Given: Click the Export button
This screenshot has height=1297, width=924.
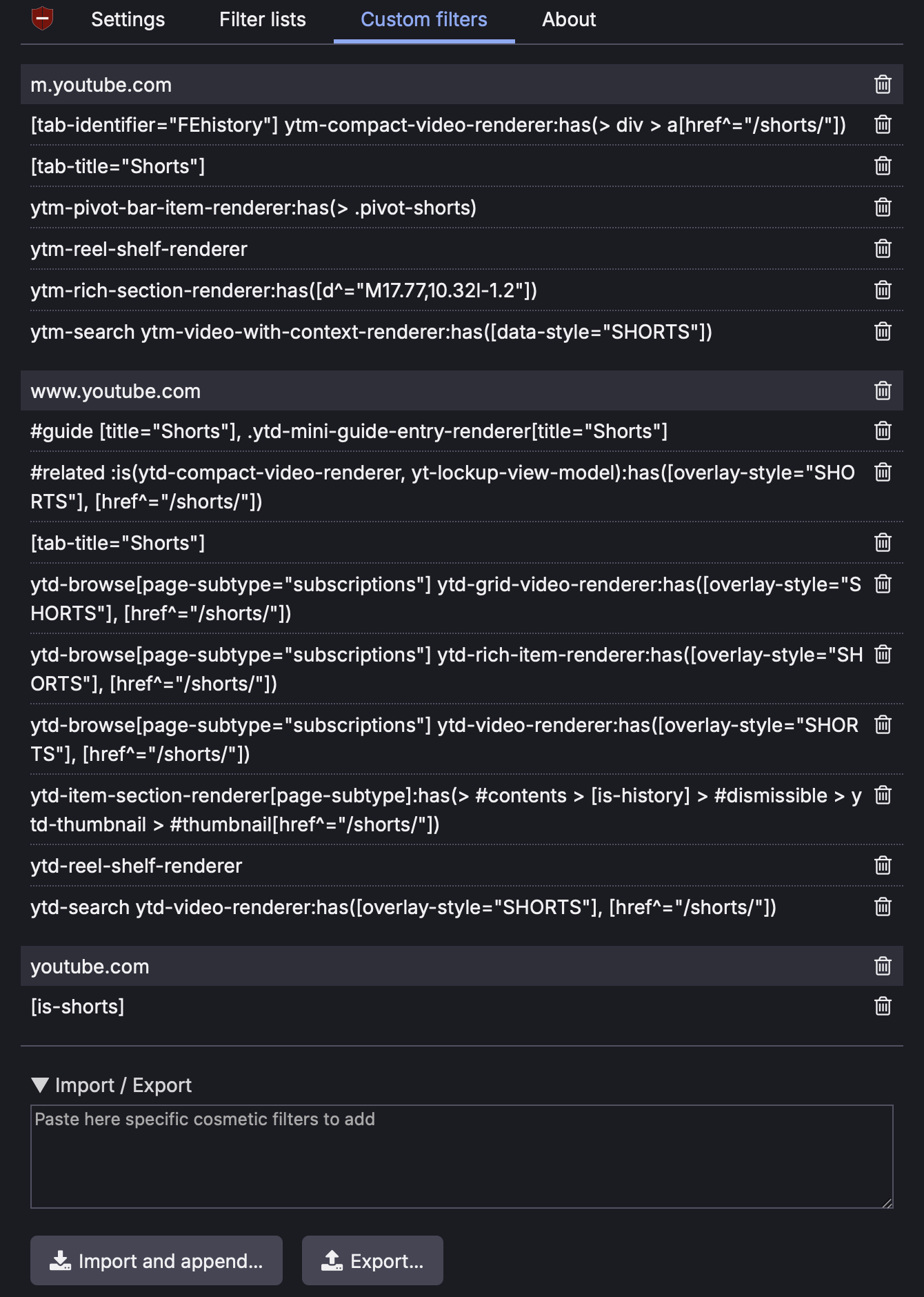Looking at the screenshot, I should pyautogui.click(x=372, y=1260).
